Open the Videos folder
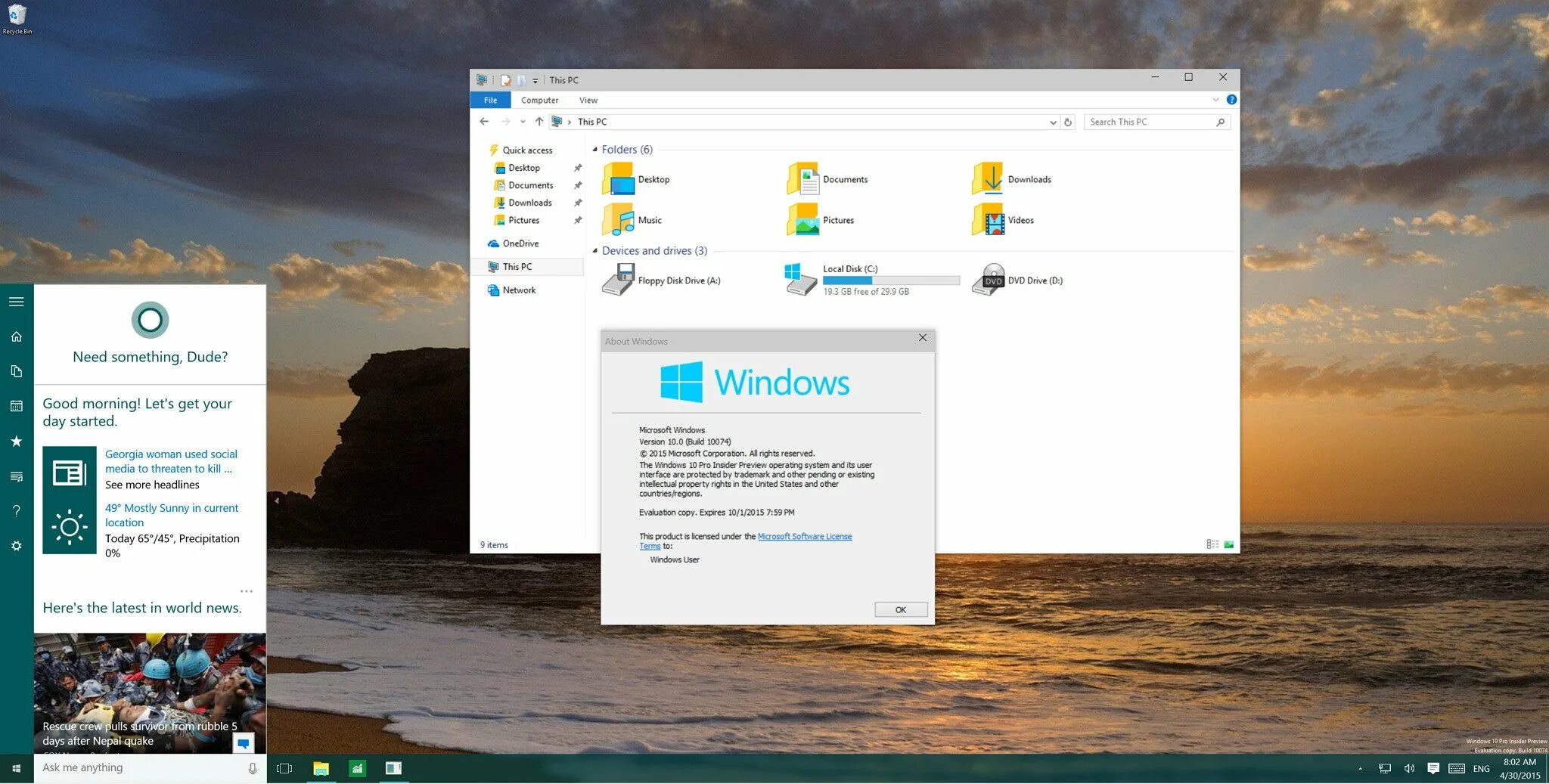Viewport: 1549px width, 784px height. (1003, 220)
